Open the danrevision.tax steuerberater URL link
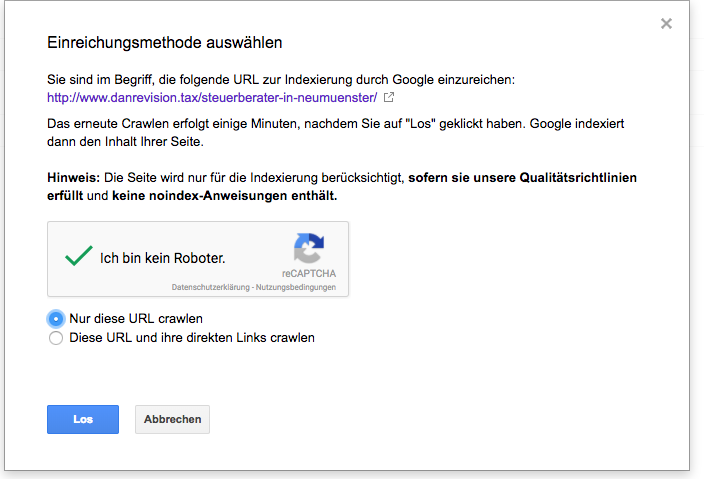The image size is (704, 479). [x=212, y=97]
